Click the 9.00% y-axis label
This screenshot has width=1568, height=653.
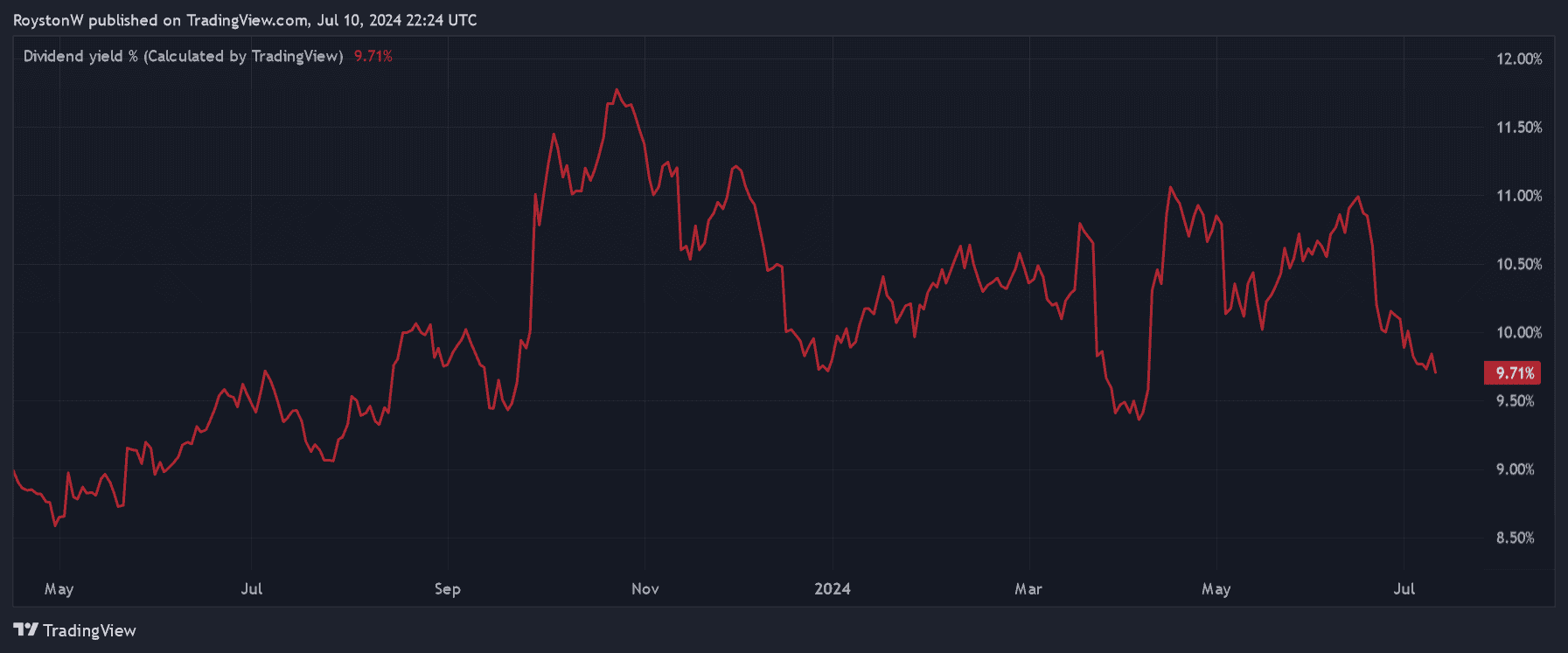click(1515, 469)
